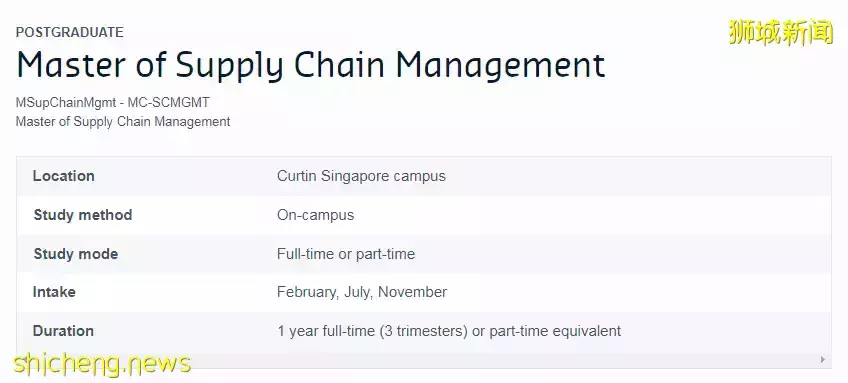Select the Full-time or part-time value
Viewport: 848px width, 383px height.
tap(346, 254)
